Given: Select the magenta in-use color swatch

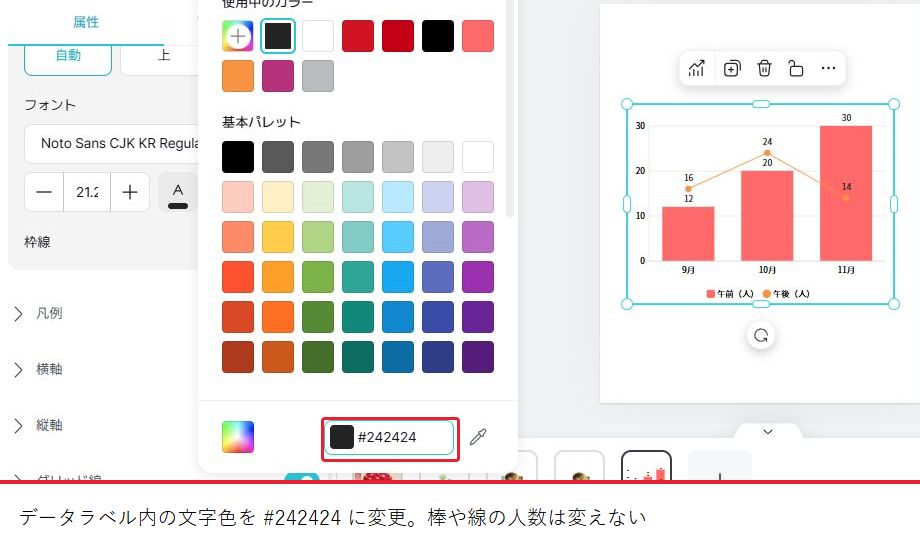Looking at the screenshot, I should [278, 76].
